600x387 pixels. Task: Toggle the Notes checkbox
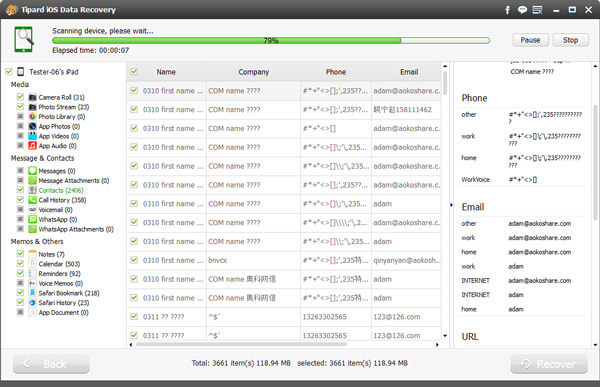pyautogui.click(x=20, y=254)
